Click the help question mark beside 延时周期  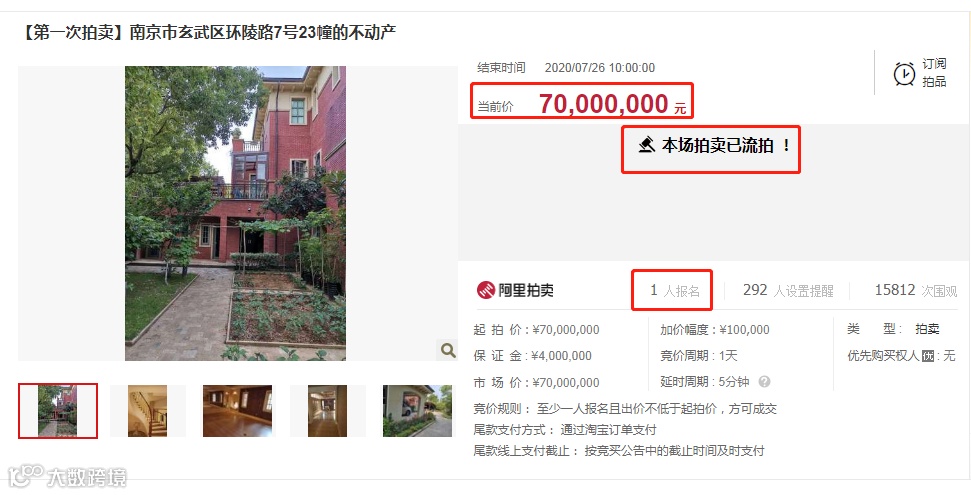[764, 382]
